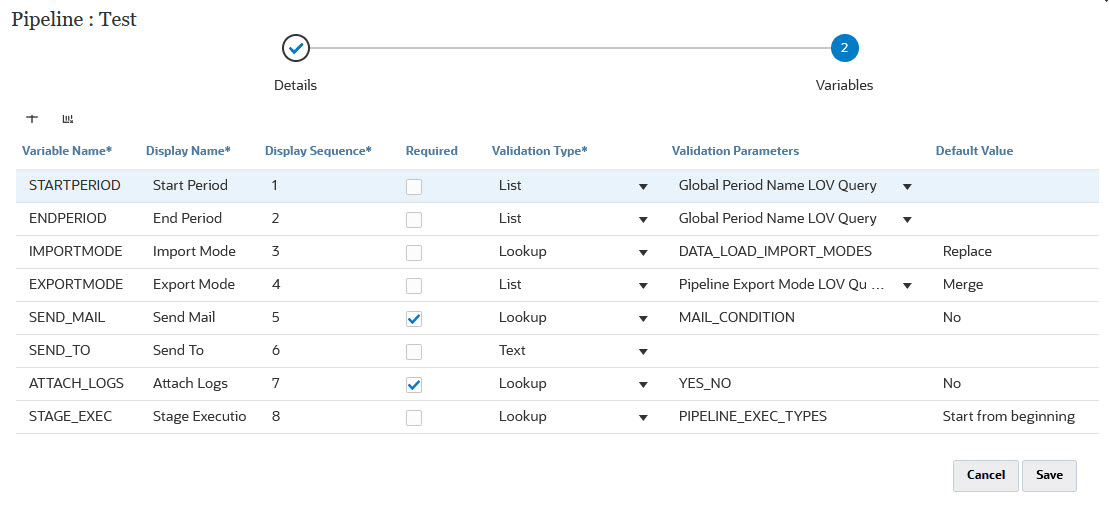The image size is (1109, 507).
Task: Click the Default Value column header
Action: [974, 151]
